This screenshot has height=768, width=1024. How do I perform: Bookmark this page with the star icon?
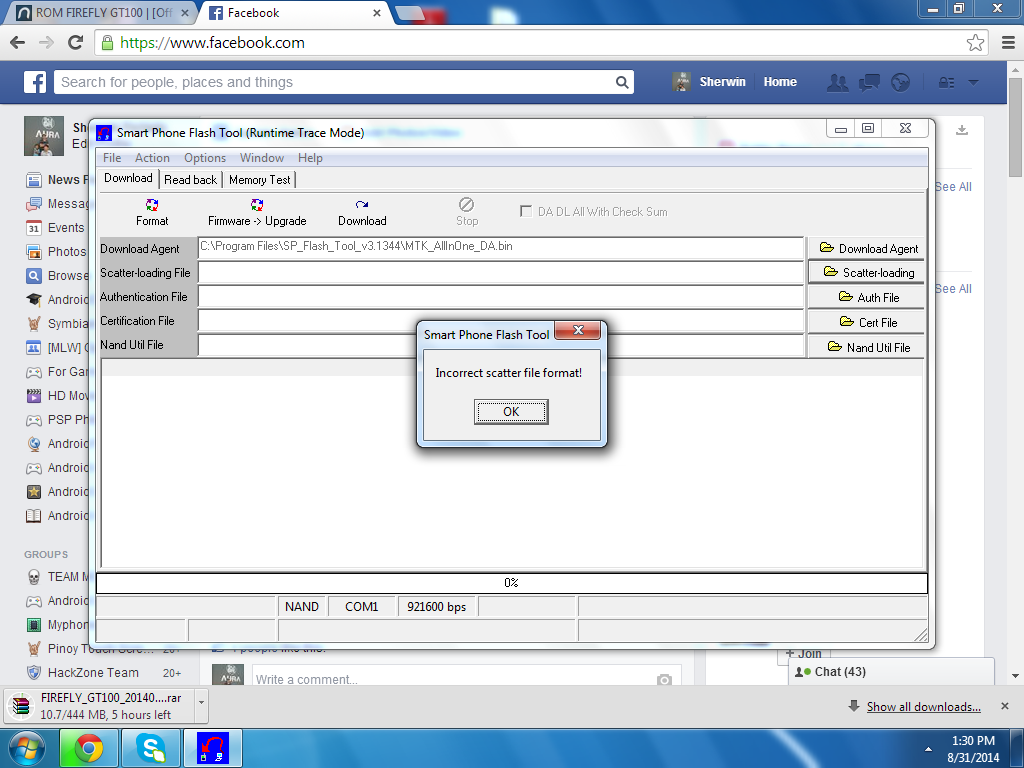pyautogui.click(x=975, y=42)
